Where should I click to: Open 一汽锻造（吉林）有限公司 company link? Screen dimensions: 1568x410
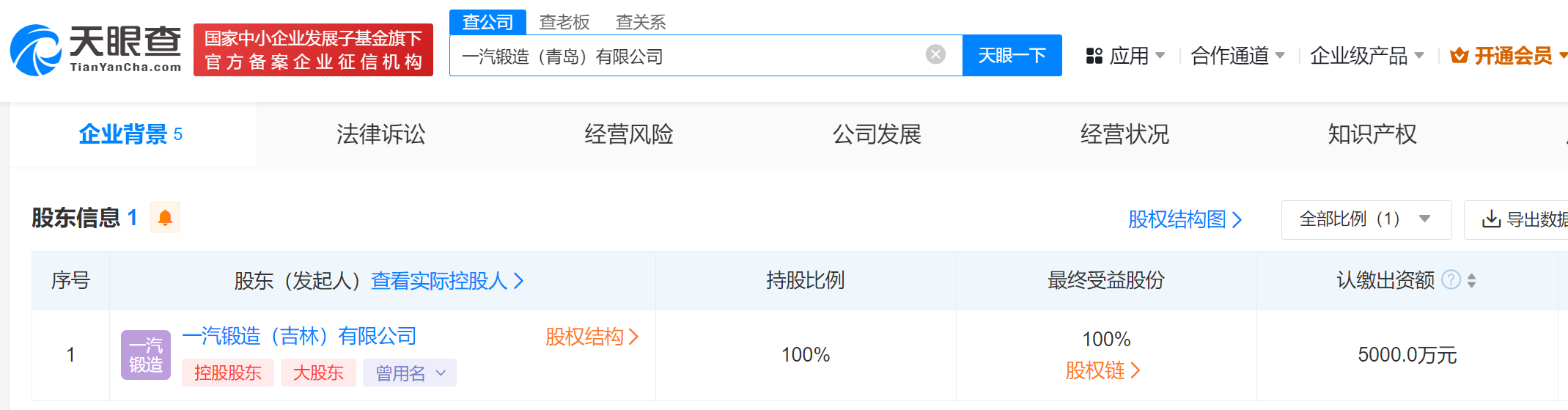299,336
